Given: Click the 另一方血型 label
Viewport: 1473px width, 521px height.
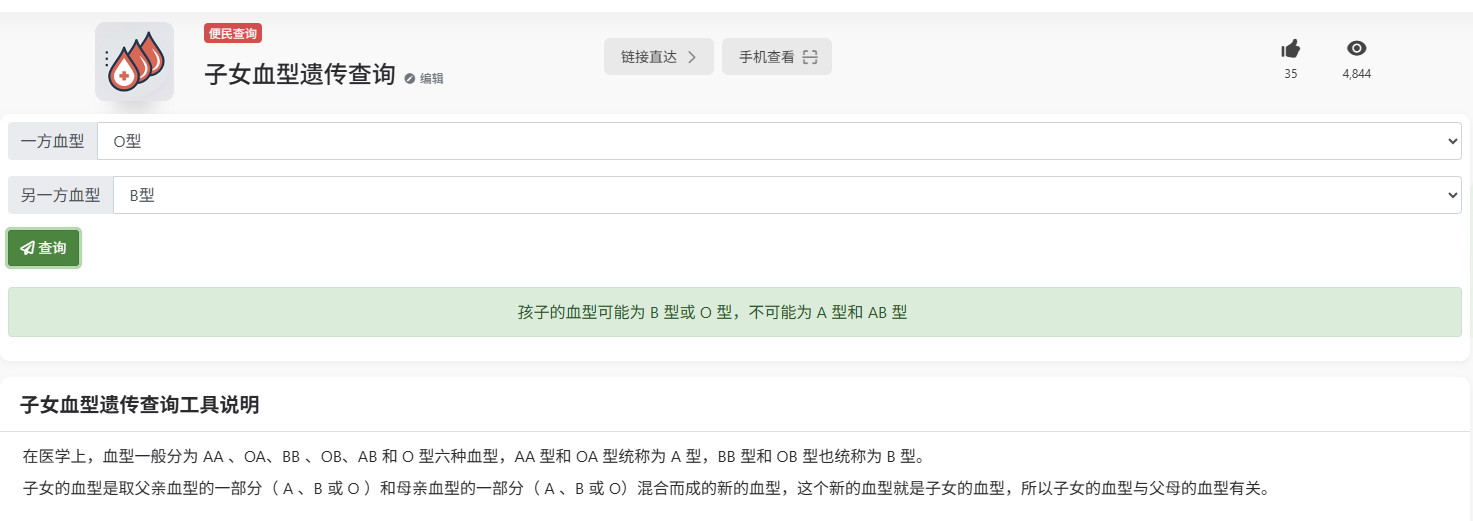Looking at the screenshot, I should 60,195.
